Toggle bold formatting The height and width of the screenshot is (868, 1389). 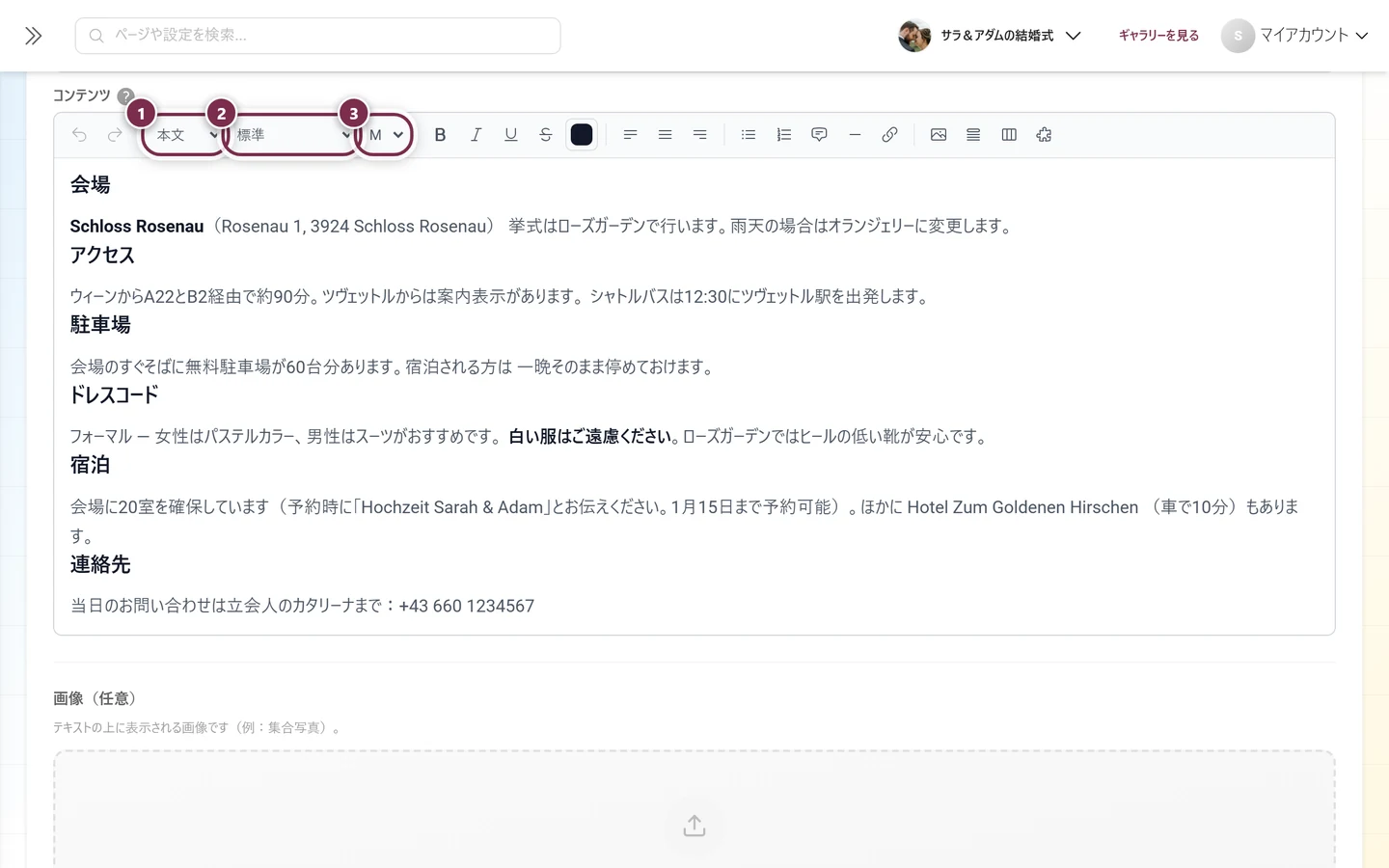coord(440,135)
